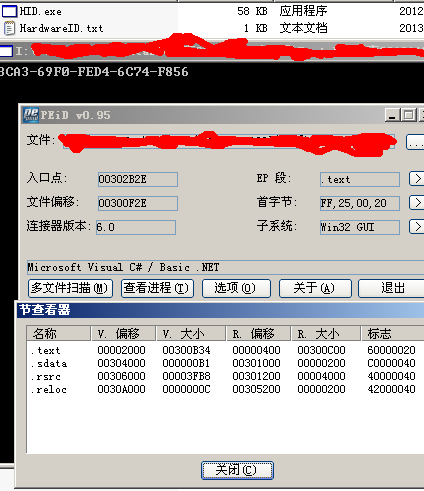The height and width of the screenshot is (491, 424).
Task: Select the .text section row
Action: 225,350
